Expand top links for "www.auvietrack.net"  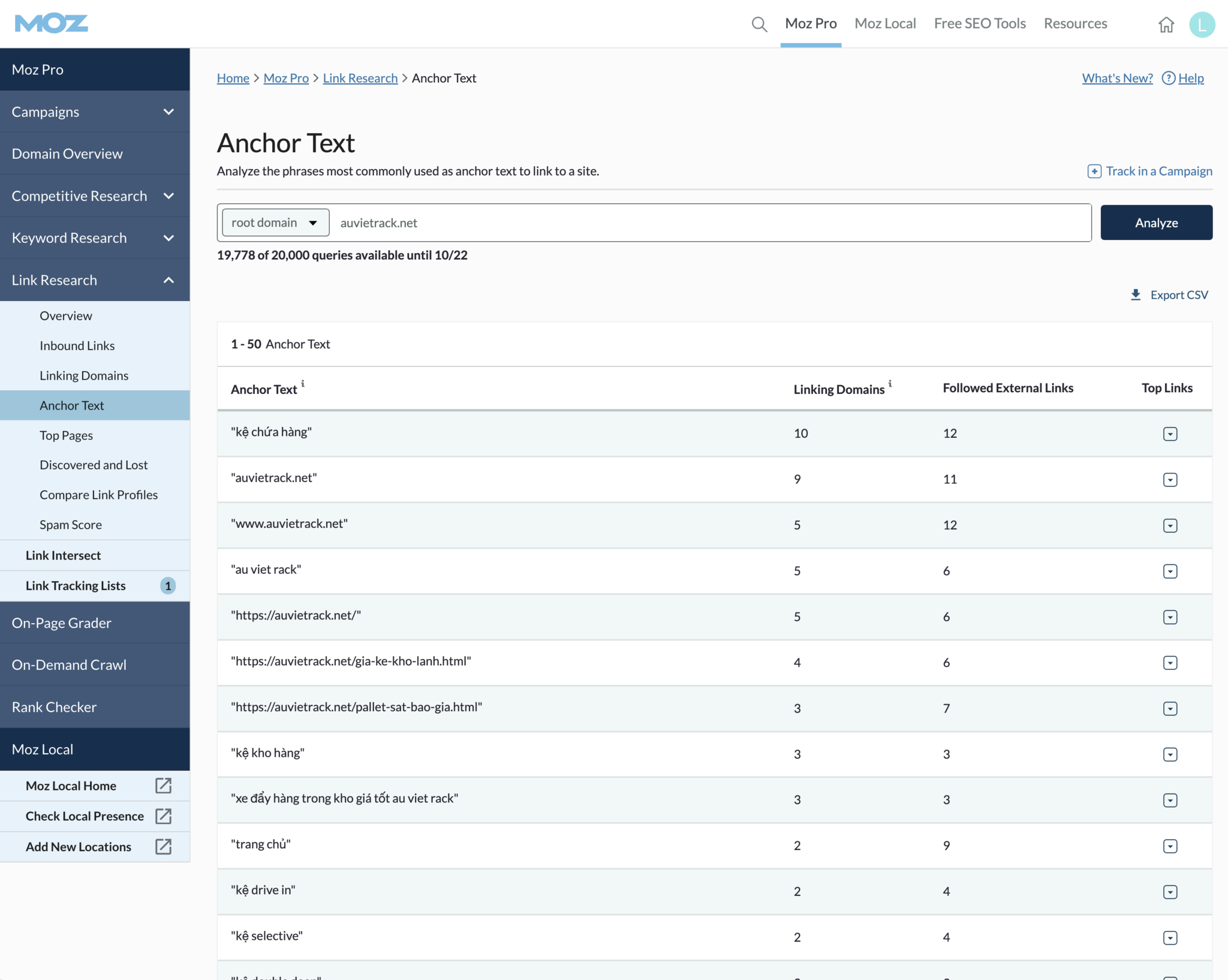click(1170, 525)
